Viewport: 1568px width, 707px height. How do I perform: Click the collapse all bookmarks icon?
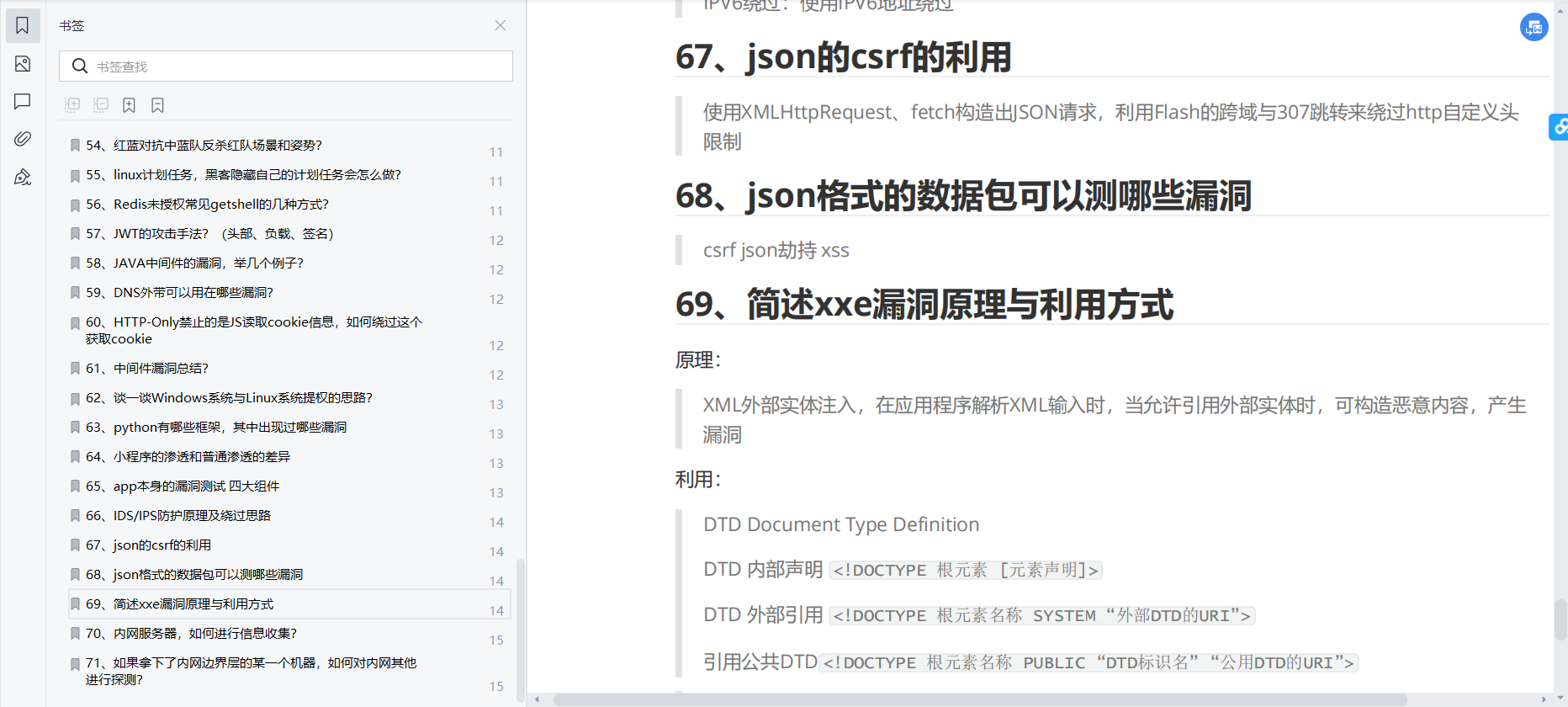[101, 104]
